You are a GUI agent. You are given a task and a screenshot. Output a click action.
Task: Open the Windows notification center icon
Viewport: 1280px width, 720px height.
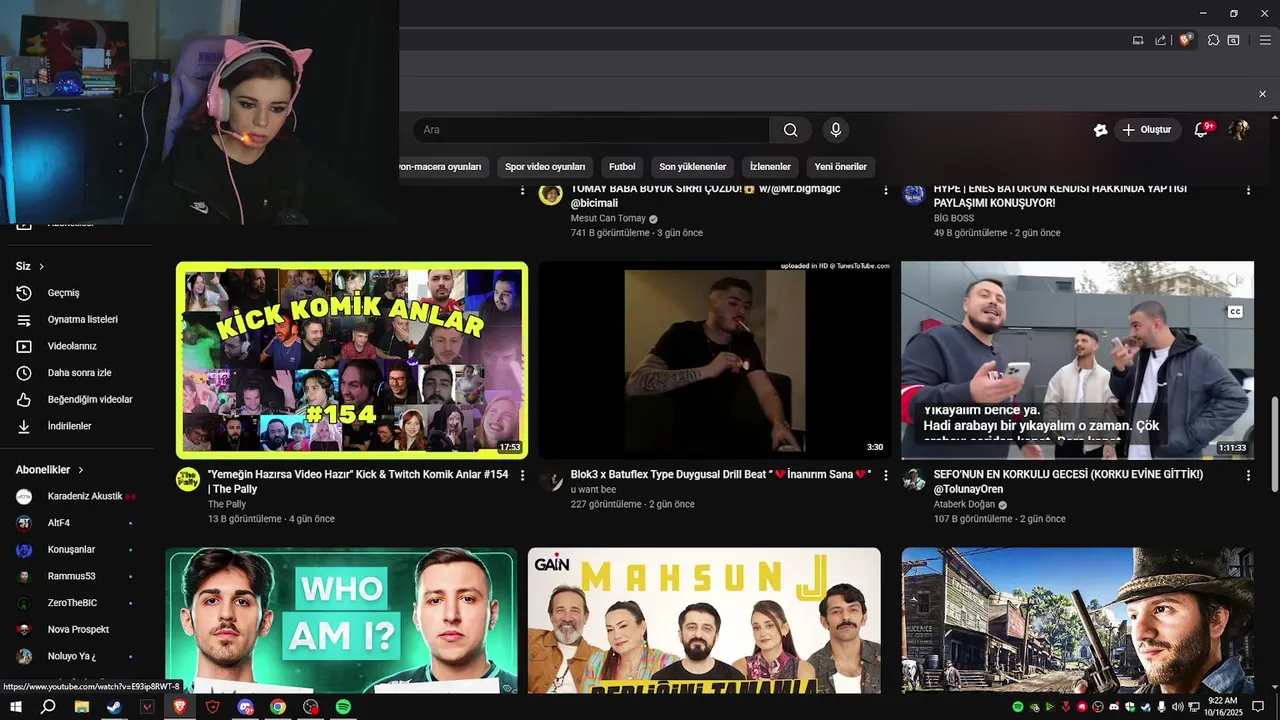coord(1258,707)
